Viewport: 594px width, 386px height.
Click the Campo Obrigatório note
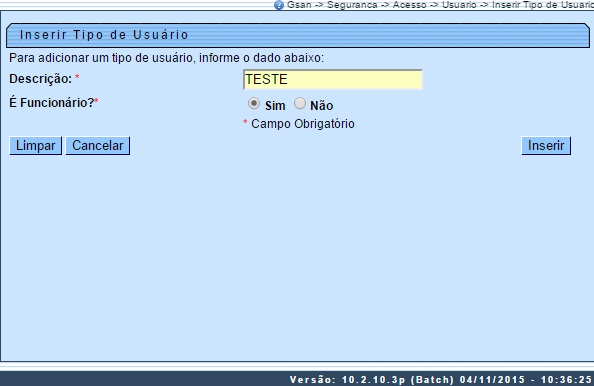(x=303, y=124)
